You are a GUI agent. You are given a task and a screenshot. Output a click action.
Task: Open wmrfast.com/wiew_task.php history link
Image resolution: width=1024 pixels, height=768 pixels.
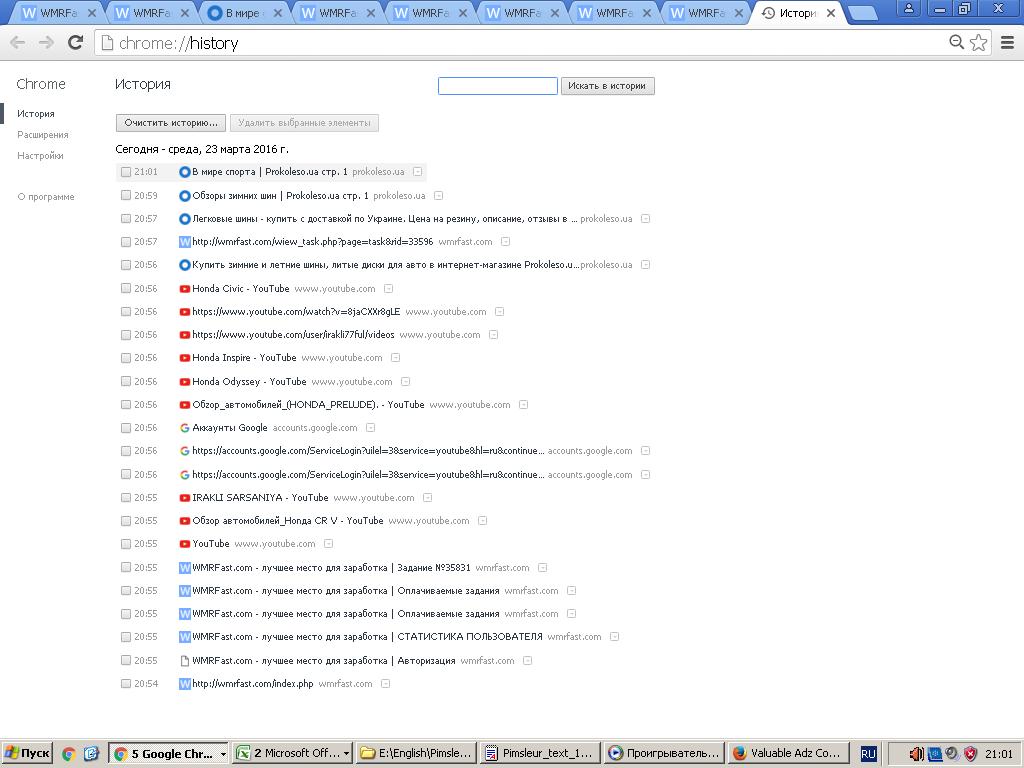(x=312, y=242)
